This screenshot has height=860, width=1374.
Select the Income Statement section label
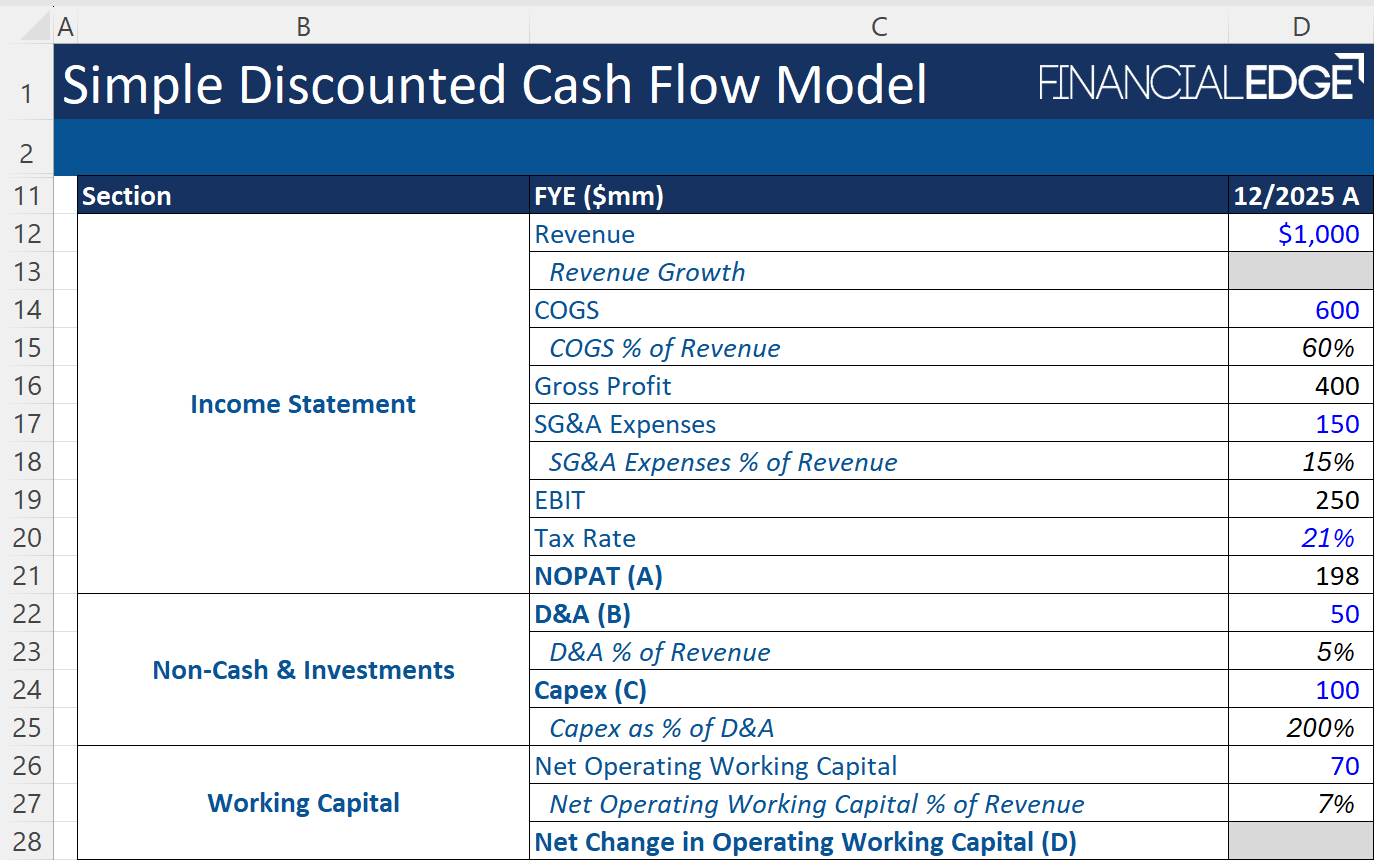[x=303, y=404]
